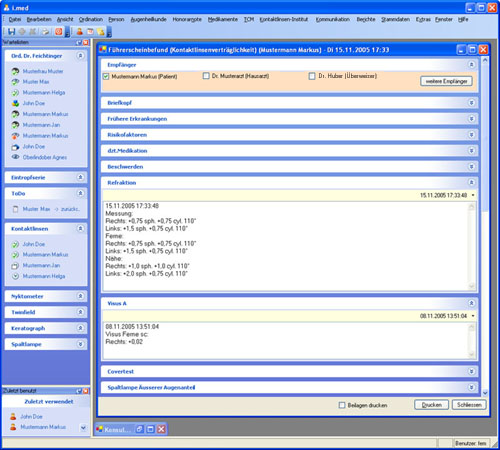Image resolution: width=500 pixels, height=450 pixels.
Task: Open the Medikamente menu
Action: pyautogui.click(x=223, y=19)
